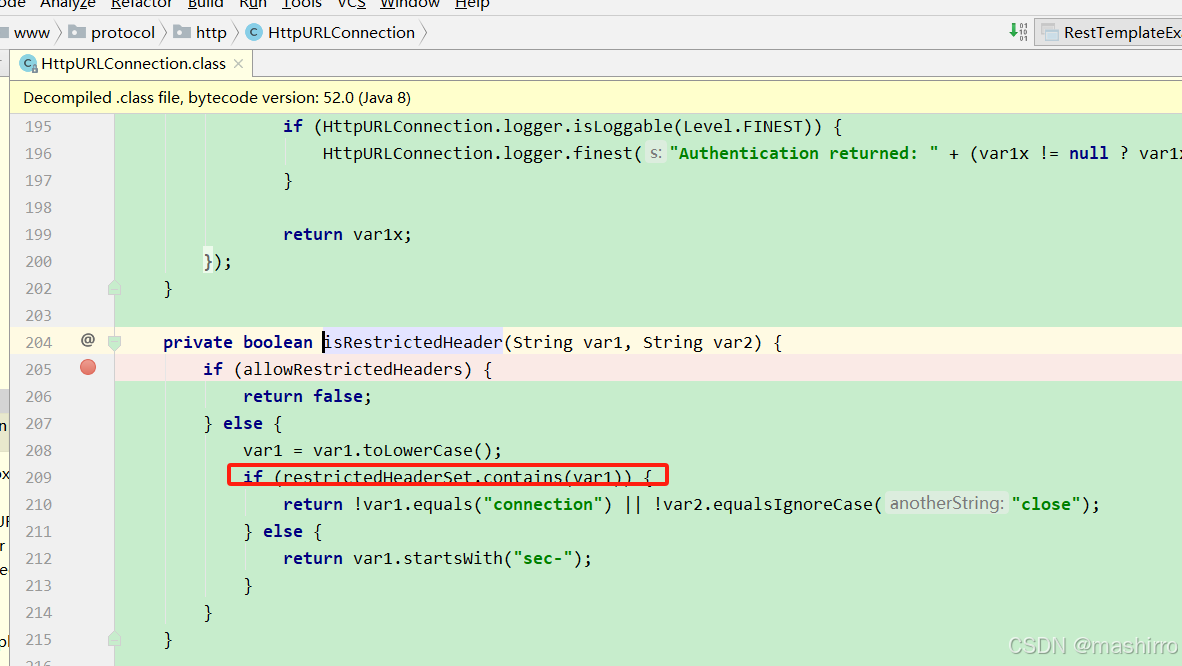Click the fold end marker on line 215
1182x666 pixels.
pyautogui.click(x=115, y=639)
